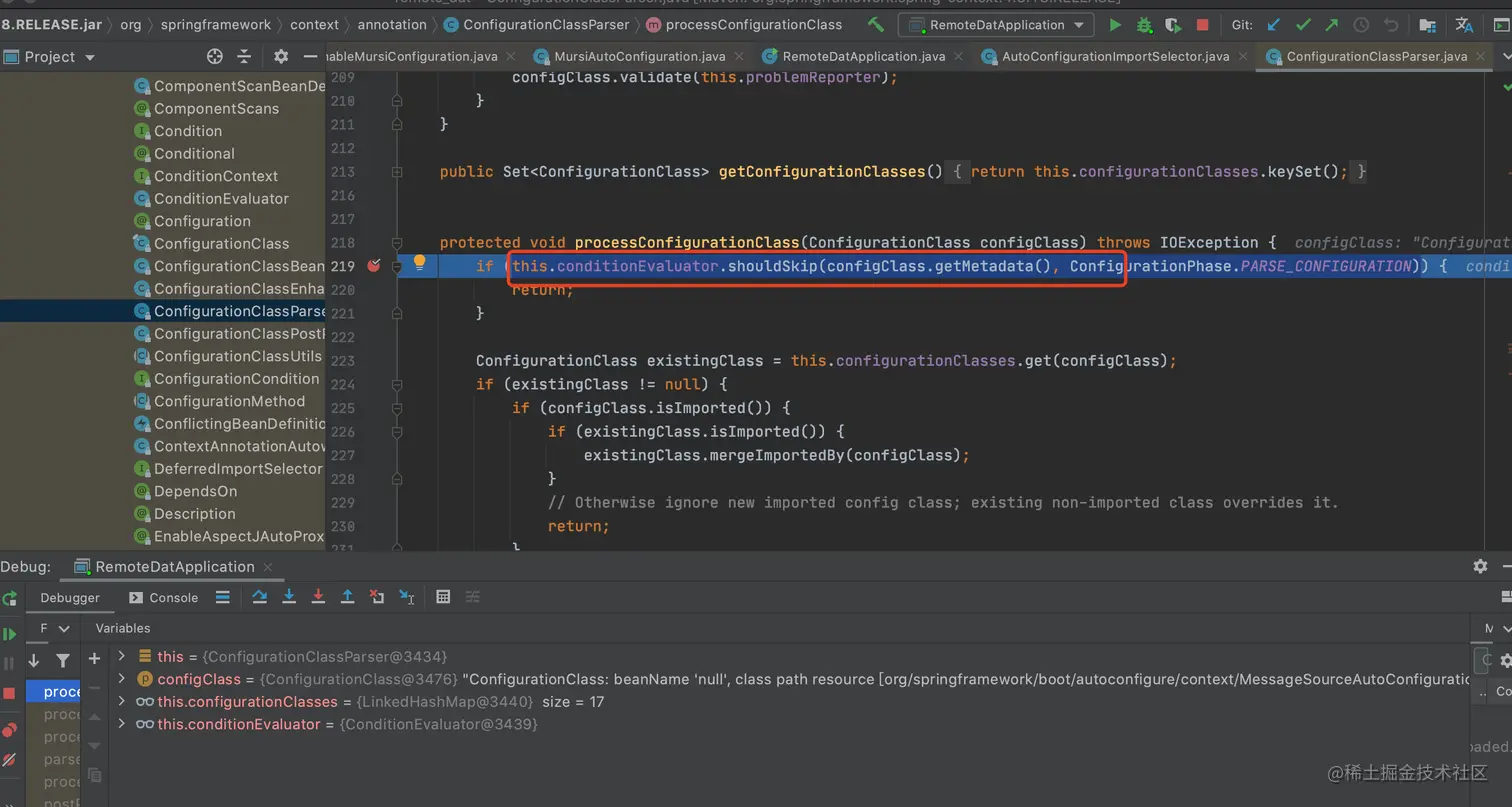This screenshot has width=1512, height=807.
Task: Open RemoteDatApplication run configuration dropdown
Action: tap(995, 24)
